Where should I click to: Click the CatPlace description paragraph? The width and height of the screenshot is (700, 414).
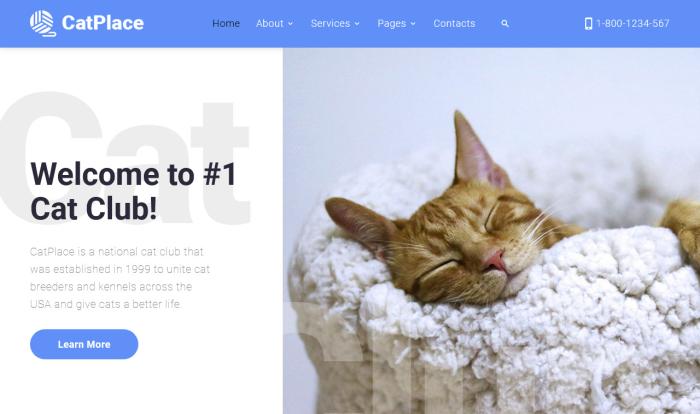(x=120, y=278)
